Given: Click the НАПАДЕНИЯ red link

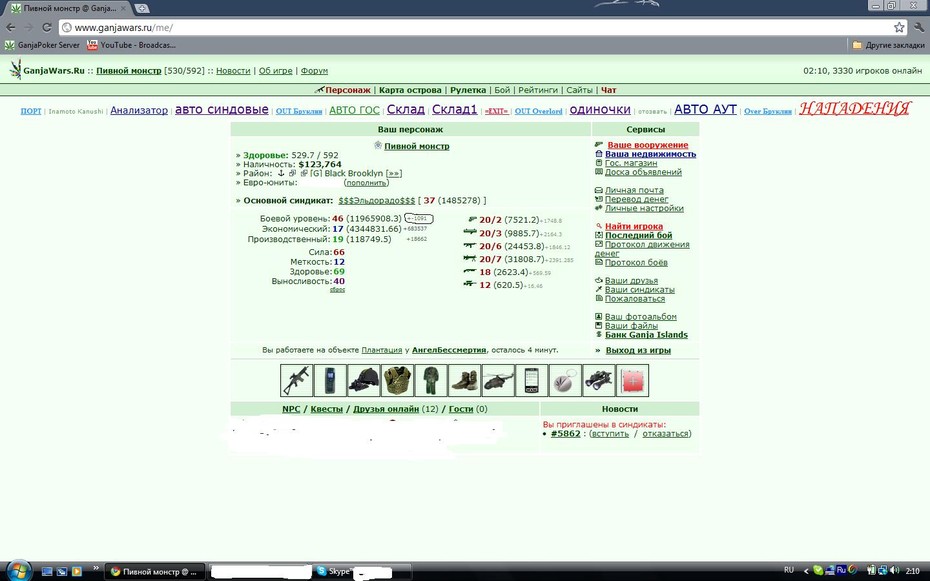Looking at the screenshot, I should coord(855,109).
